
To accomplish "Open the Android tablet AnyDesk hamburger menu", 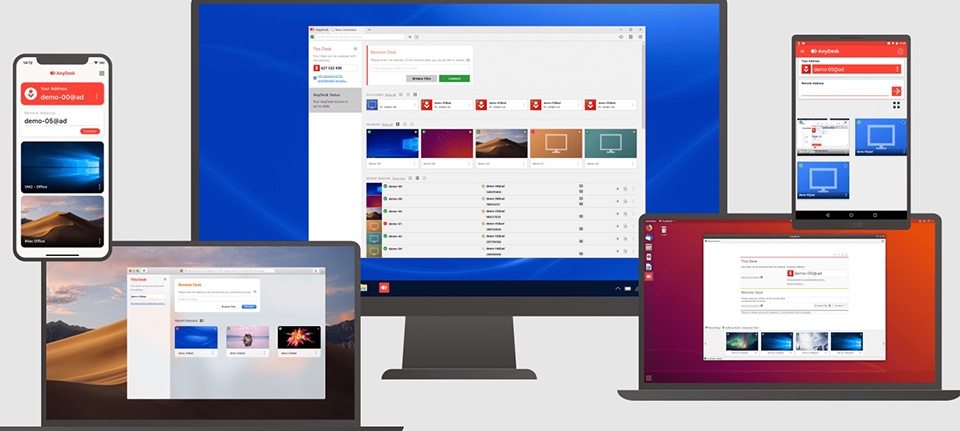I will pos(803,51).
